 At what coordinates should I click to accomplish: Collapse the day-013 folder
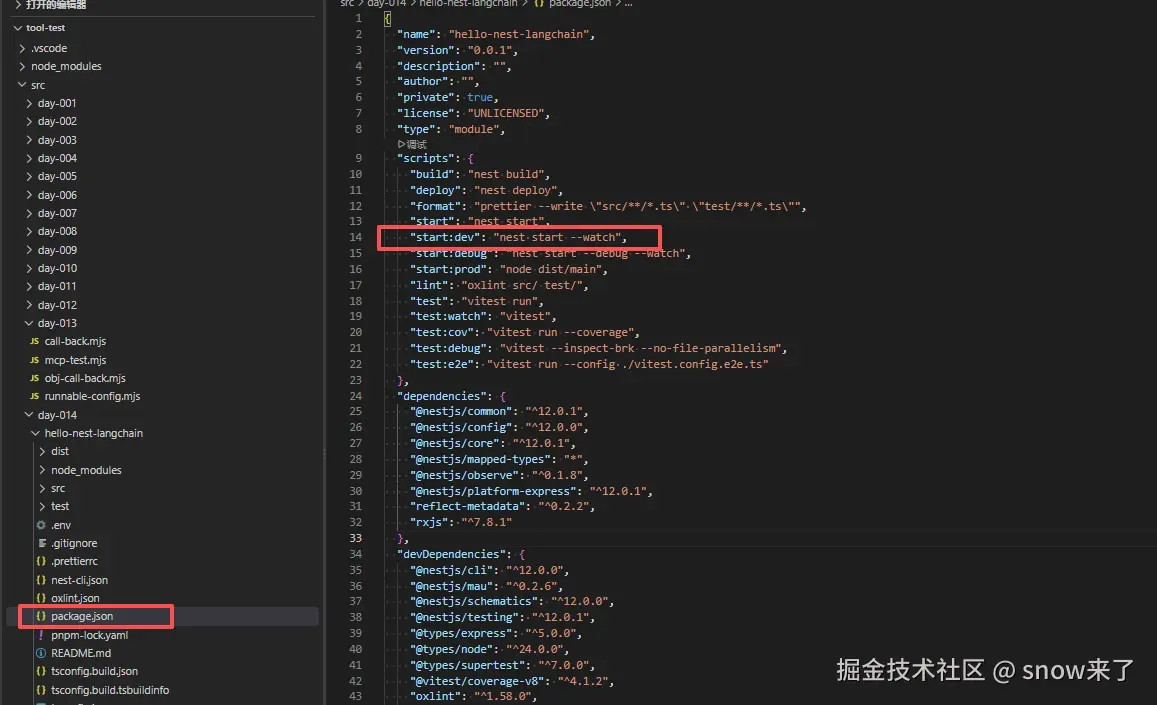click(29, 323)
